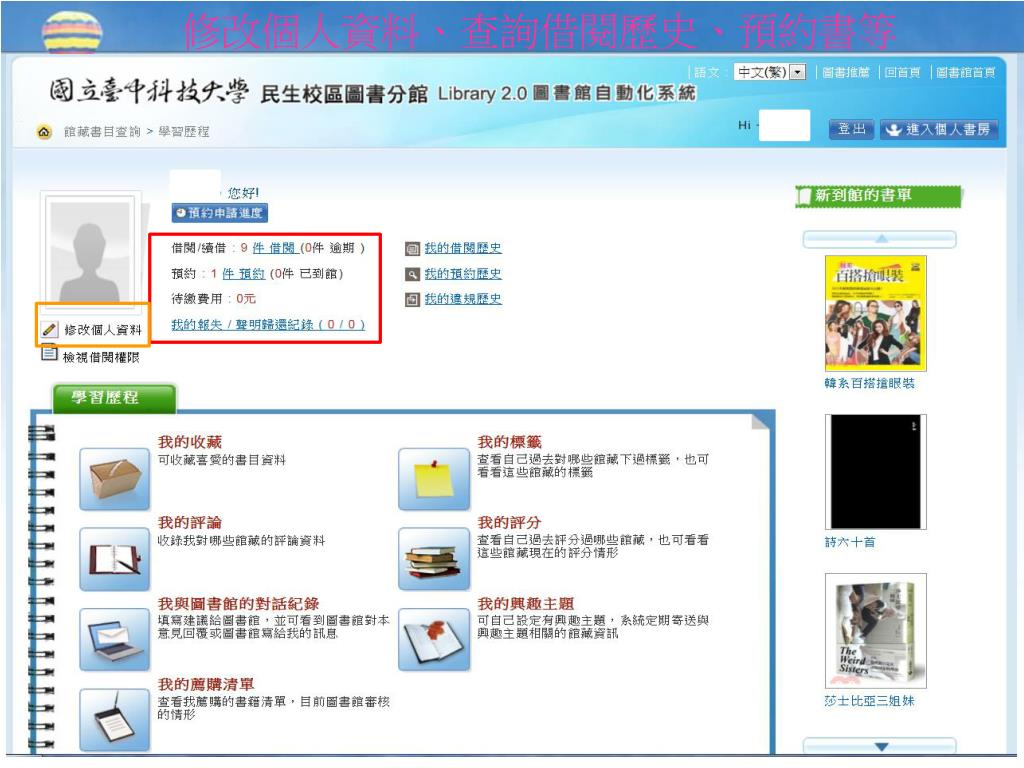The image size is (1024, 768).
Task: Click the black 詩六十首 book cover
Action: [876, 472]
